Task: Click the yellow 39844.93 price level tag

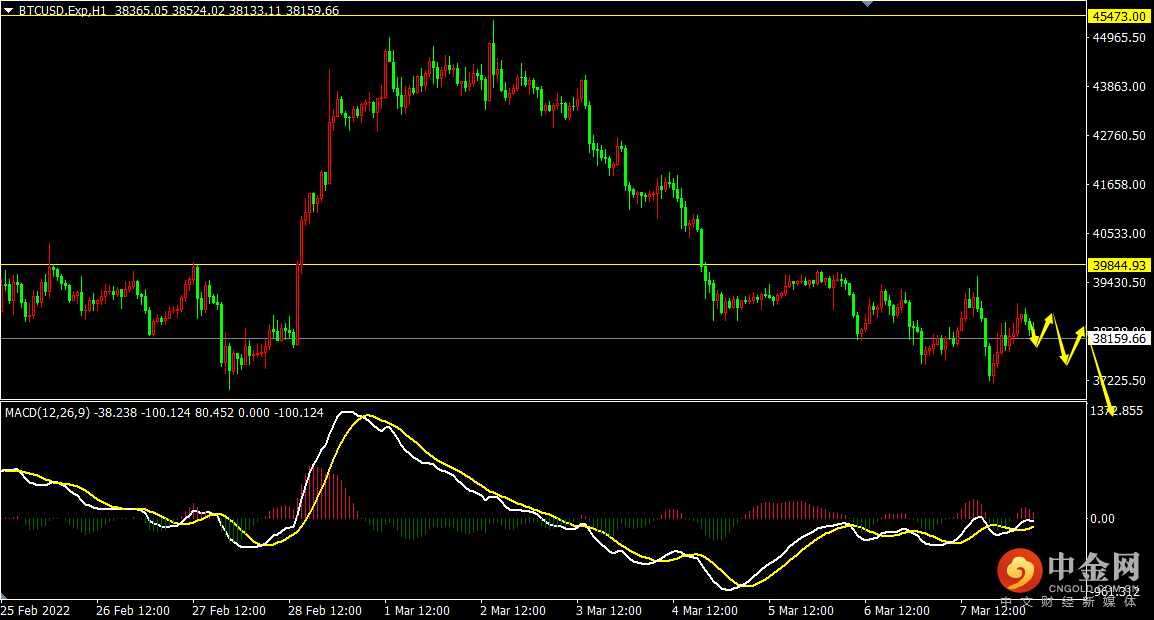Action: [x=1118, y=264]
